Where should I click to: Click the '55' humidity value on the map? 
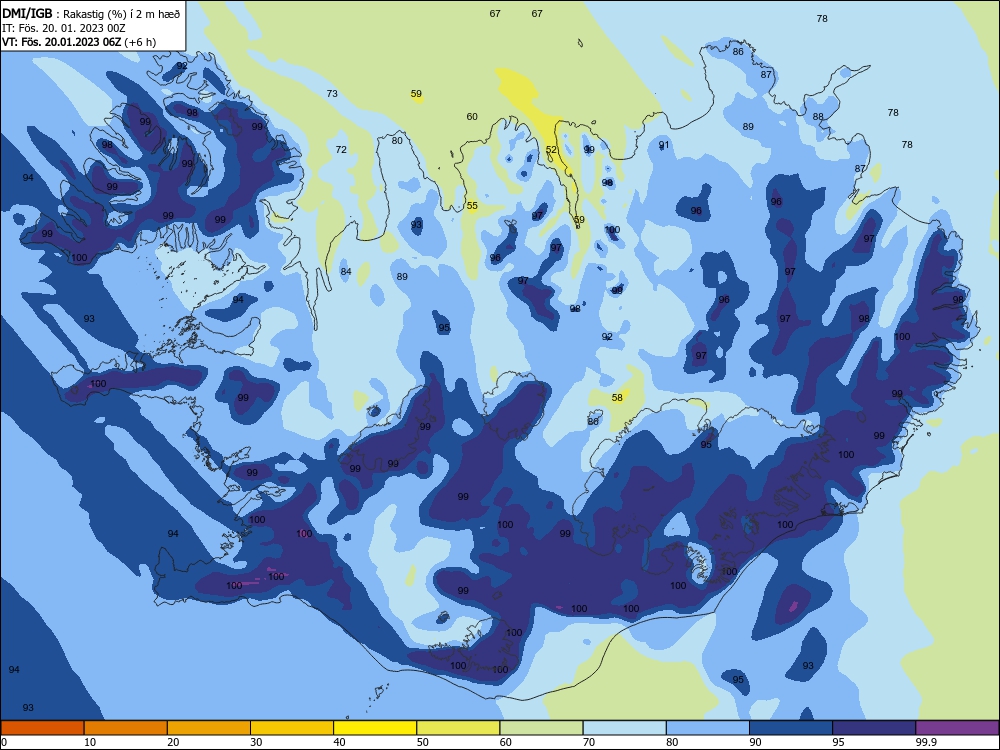click(x=472, y=205)
